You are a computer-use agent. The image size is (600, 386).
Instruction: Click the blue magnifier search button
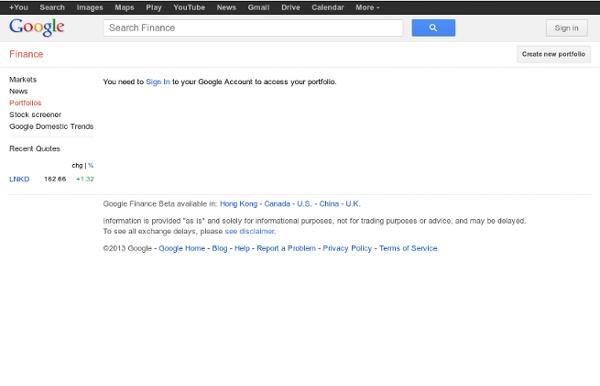pyautogui.click(x=433, y=28)
